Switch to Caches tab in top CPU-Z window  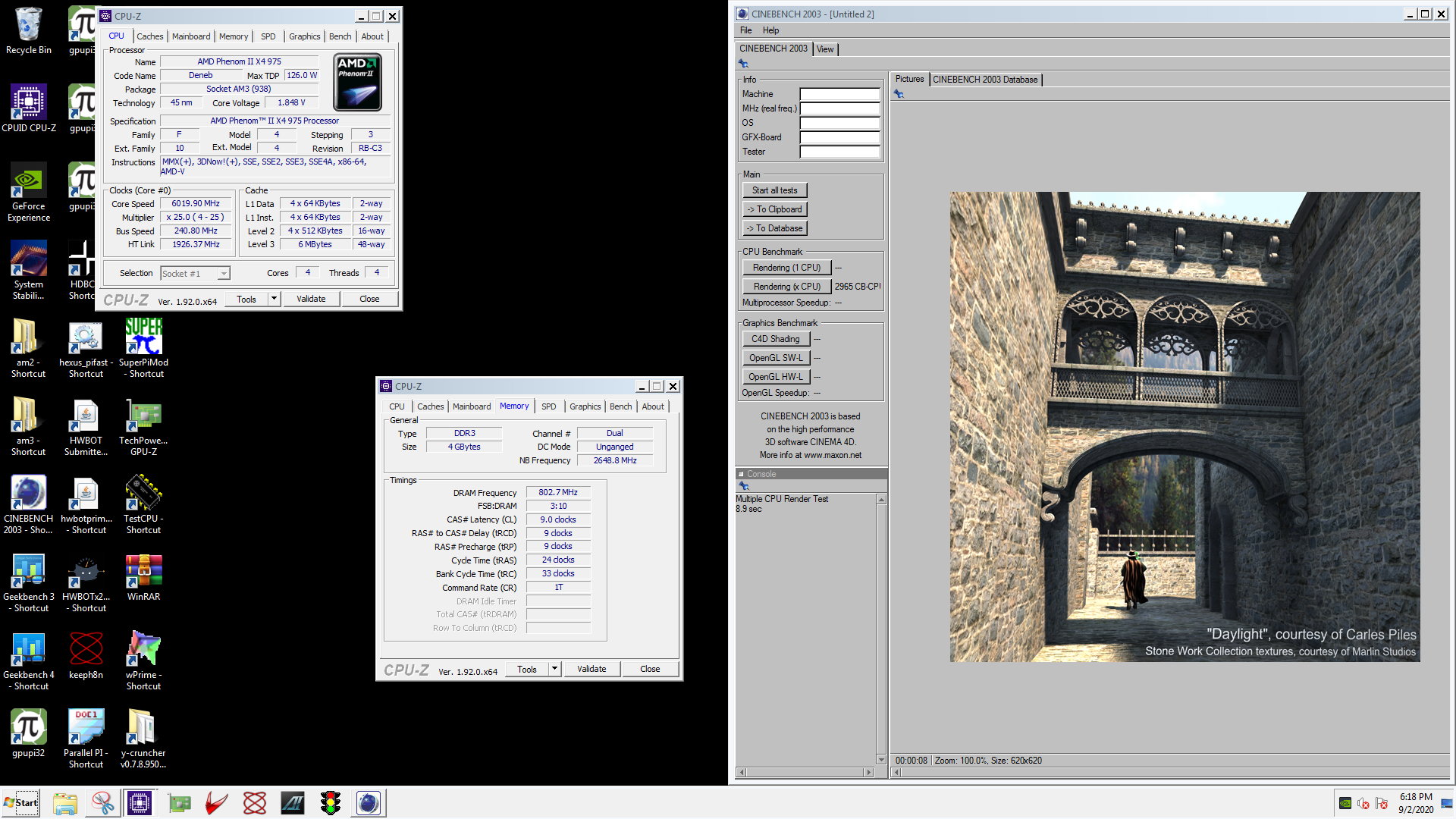point(149,36)
